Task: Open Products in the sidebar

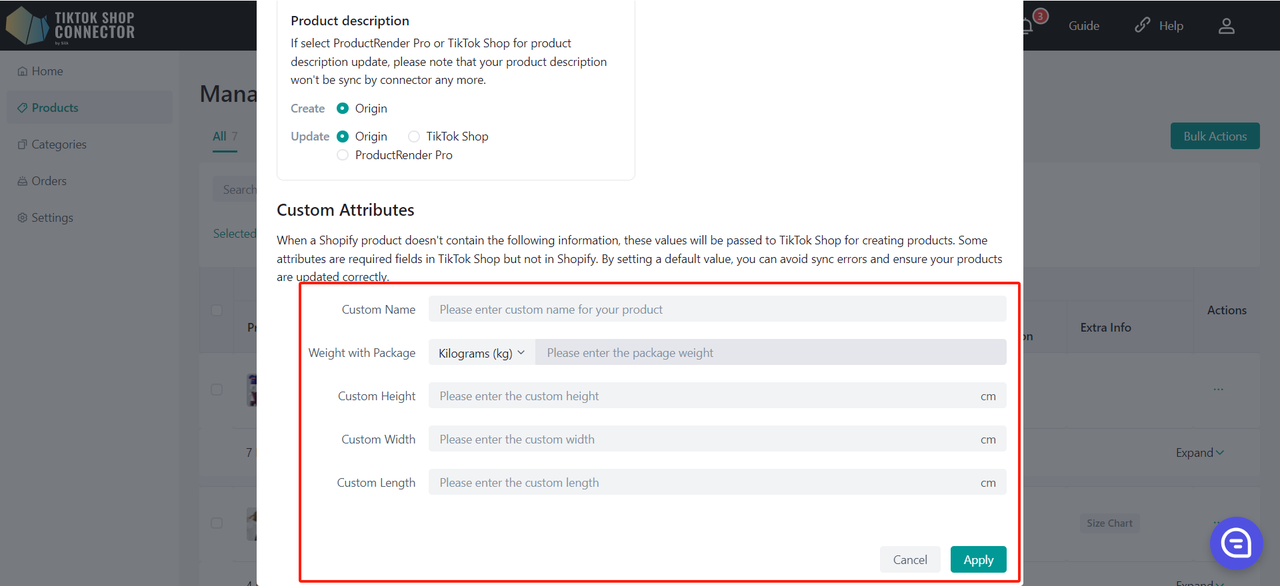Action: point(89,108)
